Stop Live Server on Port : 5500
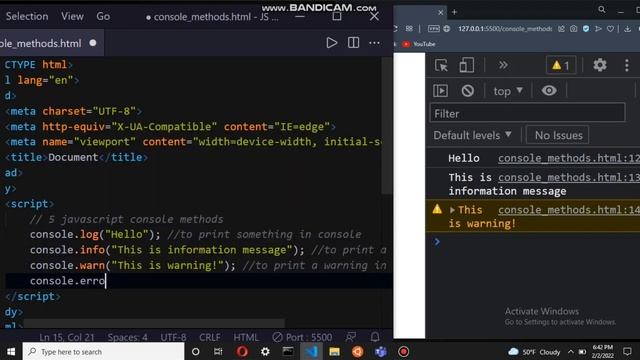 click(302, 337)
